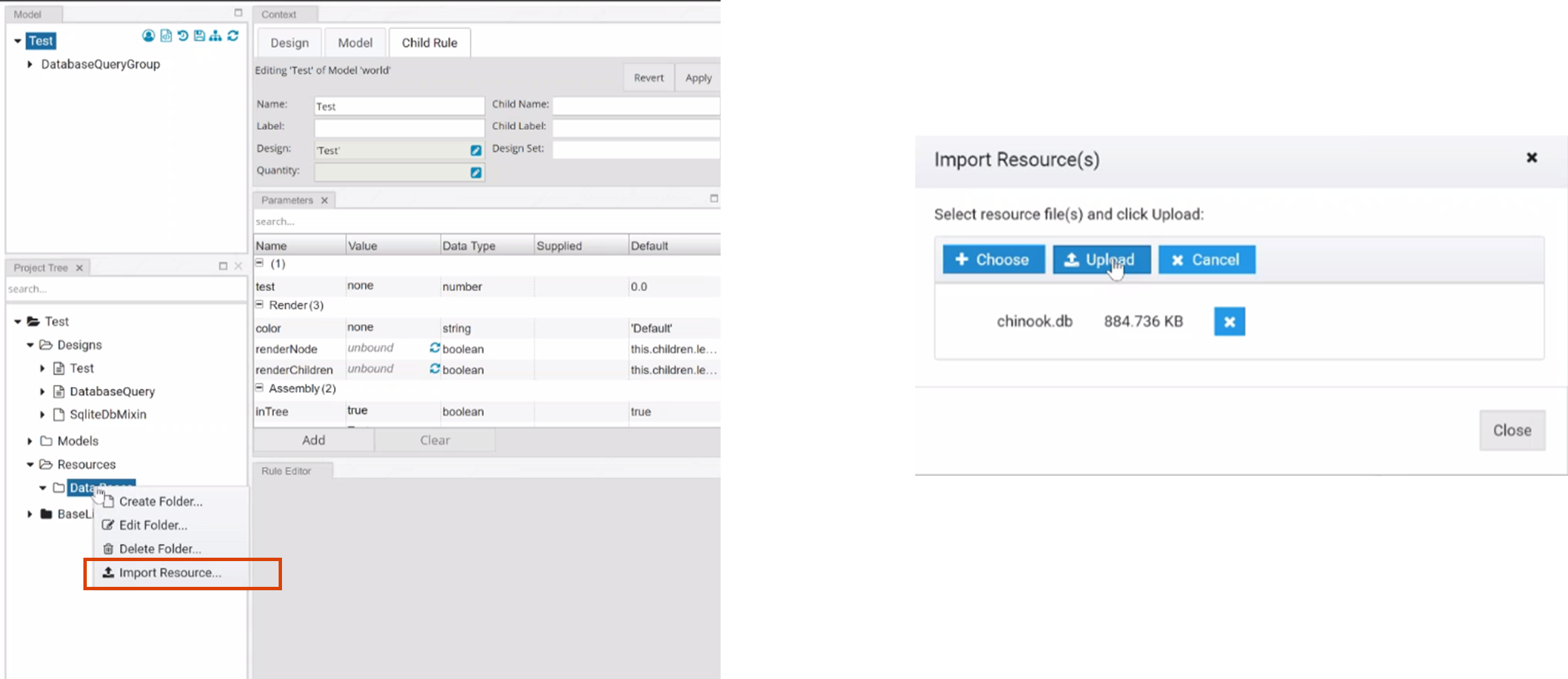Viewport: 1568px width, 679px height.
Task: Collapse the Test project in Project Tree
Action: (x=18, y=321)
